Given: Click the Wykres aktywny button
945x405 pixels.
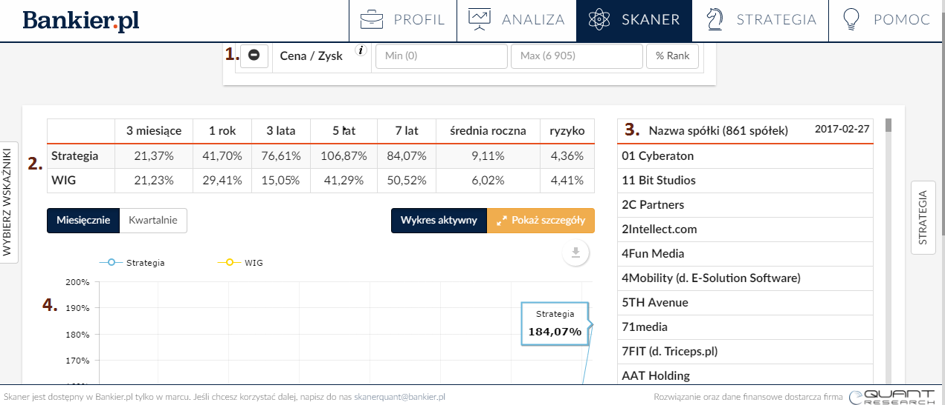Looking at the screenshot, I should 439,221.
